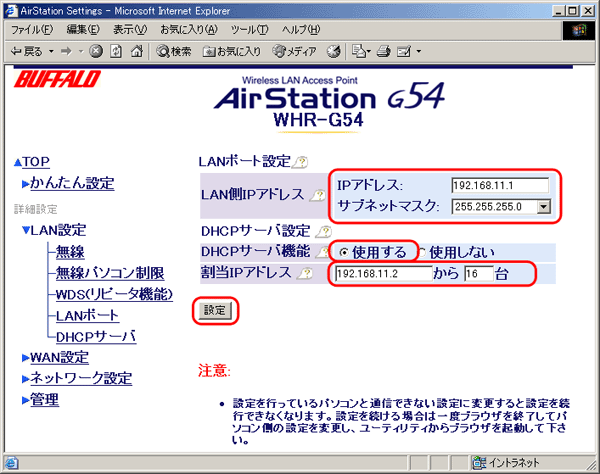Click the イントラネット zone status icon
This screenshot has height=474, width=600.
click(x=479, y=463)
